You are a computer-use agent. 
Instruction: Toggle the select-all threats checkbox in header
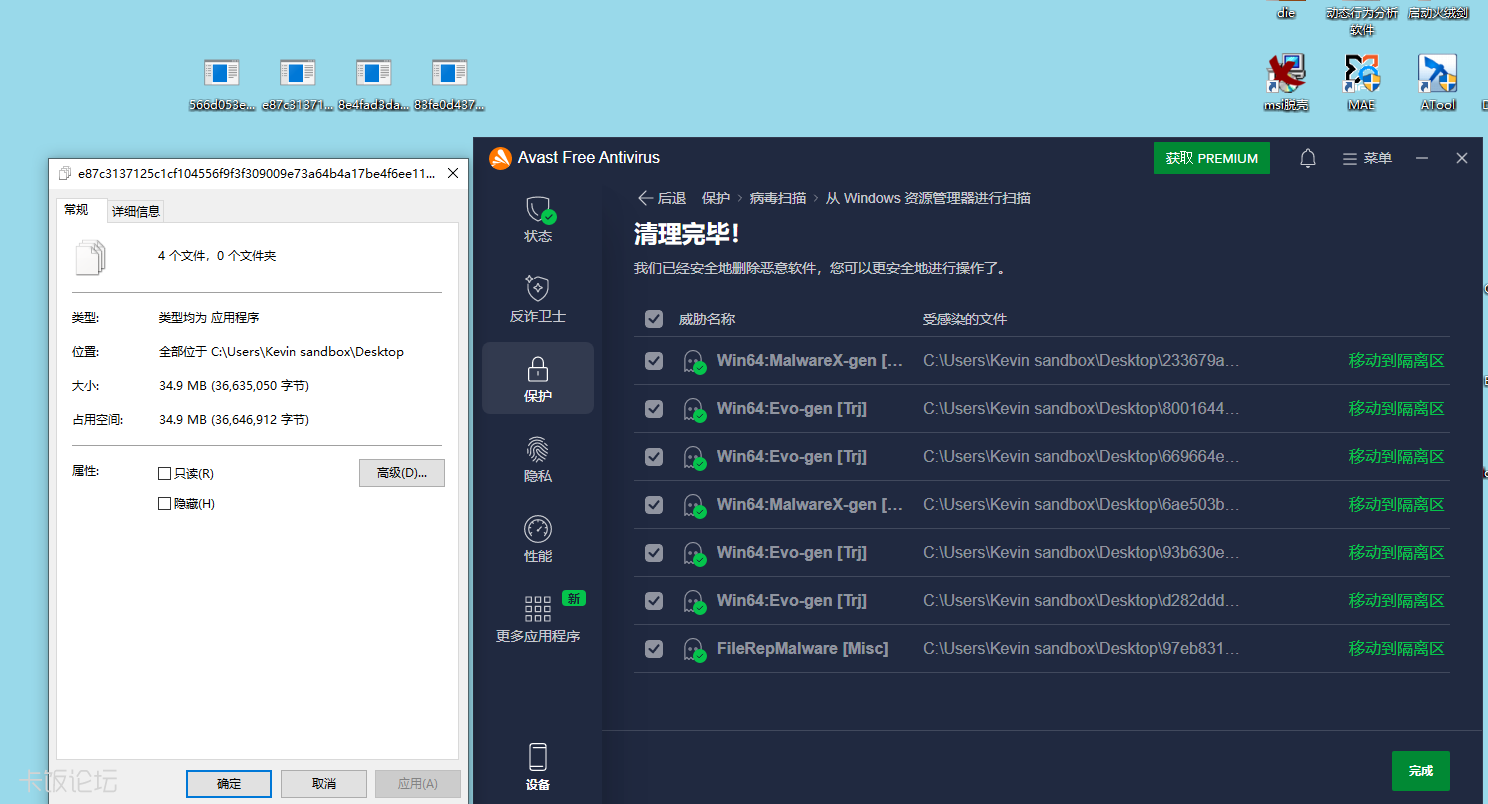[654, 319]
